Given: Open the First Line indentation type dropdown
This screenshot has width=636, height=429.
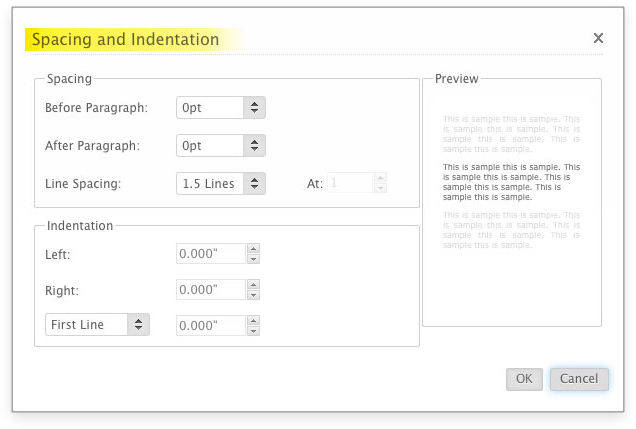Looking at the screenshot, I should [x=138, y=325].
